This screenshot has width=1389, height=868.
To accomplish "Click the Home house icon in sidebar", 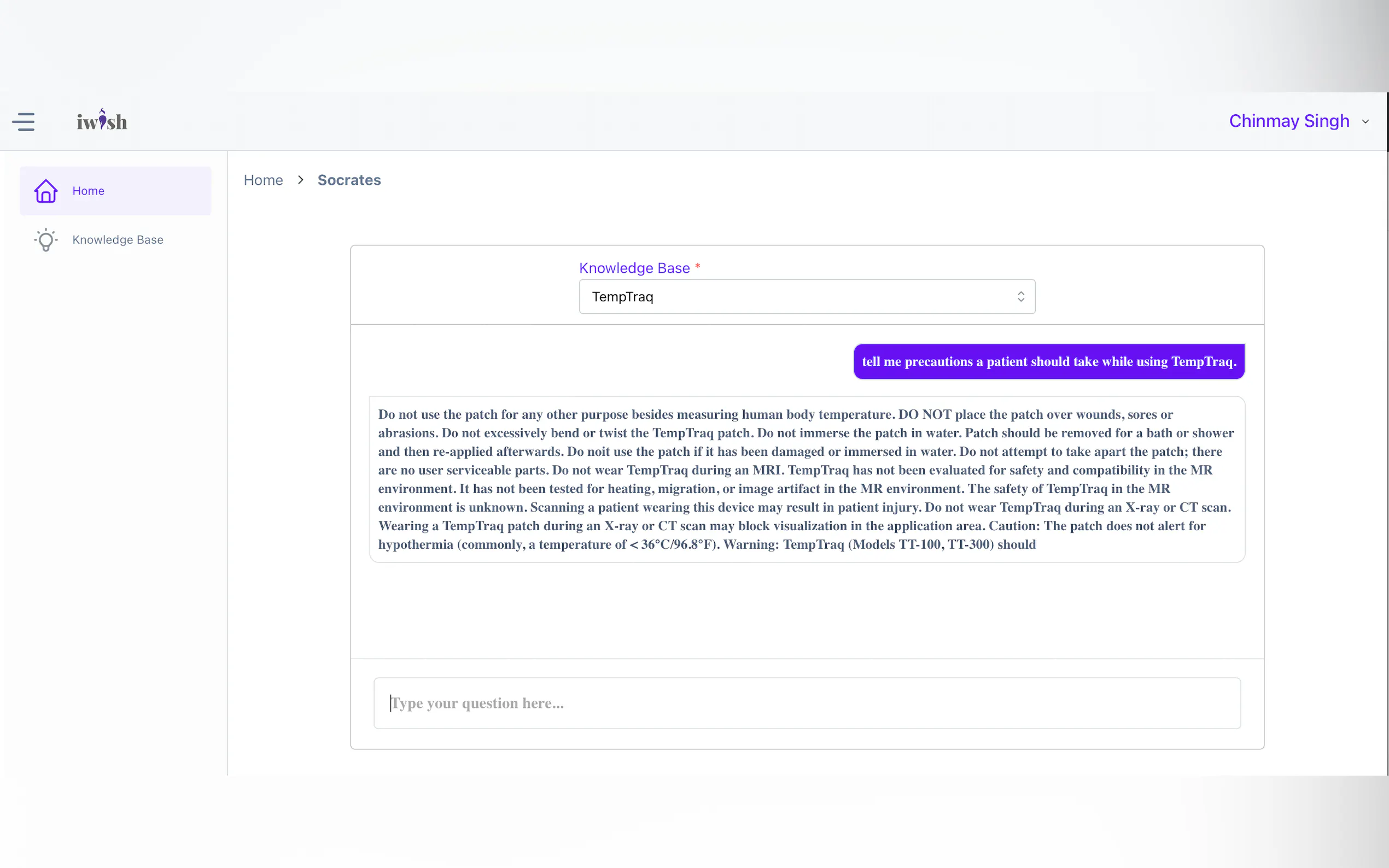I will tap(46, 191).
